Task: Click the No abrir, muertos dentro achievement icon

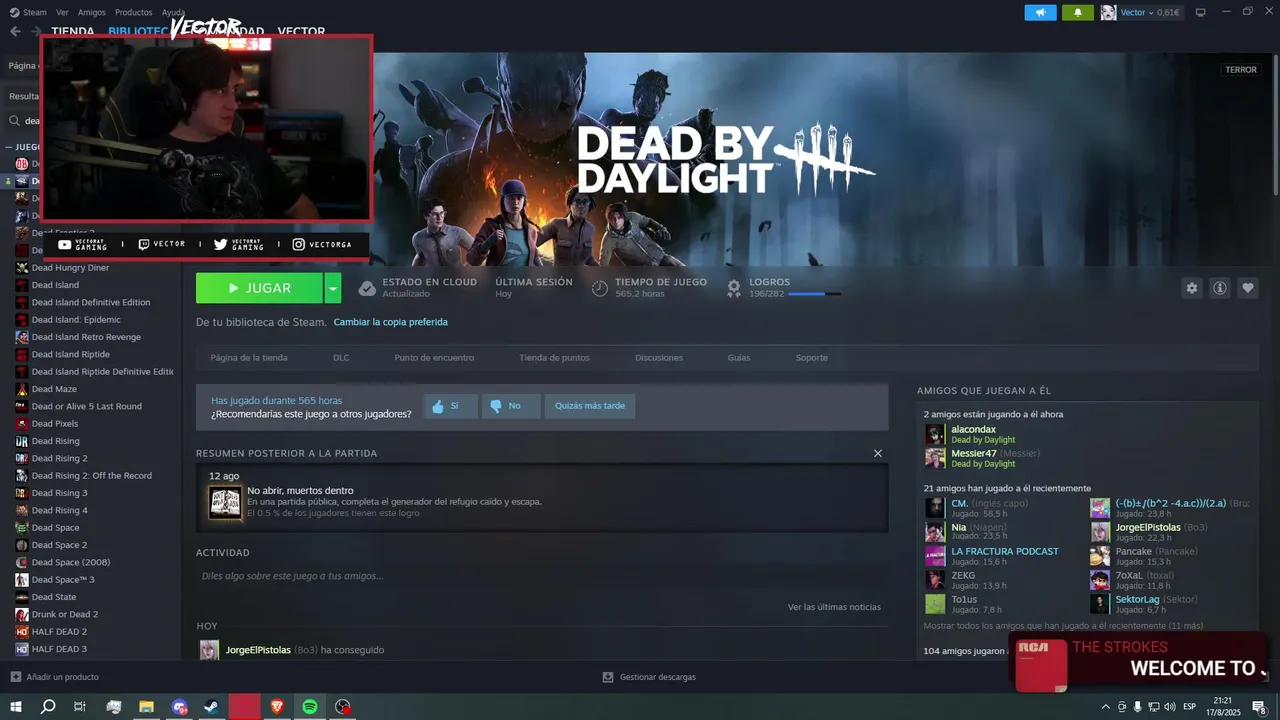Action: click(225, 502)
